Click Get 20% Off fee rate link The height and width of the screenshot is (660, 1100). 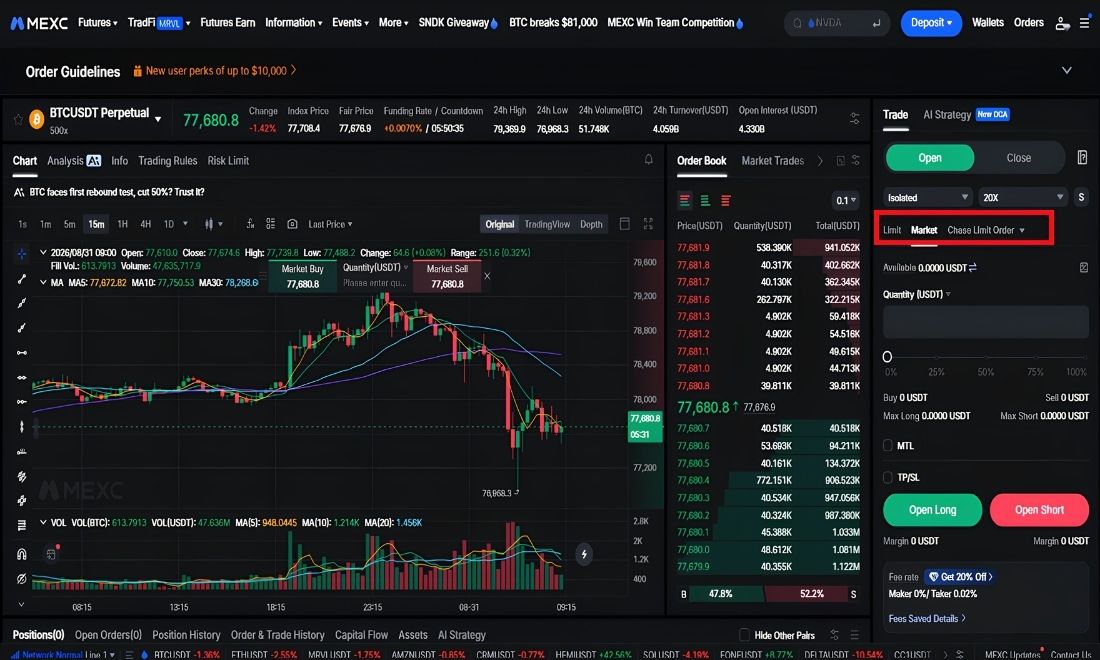pos(960,577)
